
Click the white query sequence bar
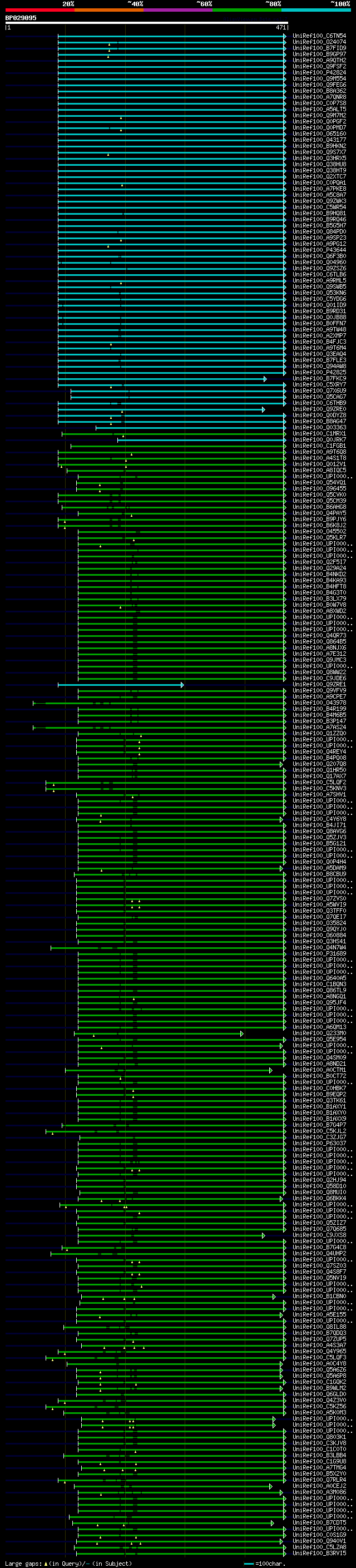[147, 22]
